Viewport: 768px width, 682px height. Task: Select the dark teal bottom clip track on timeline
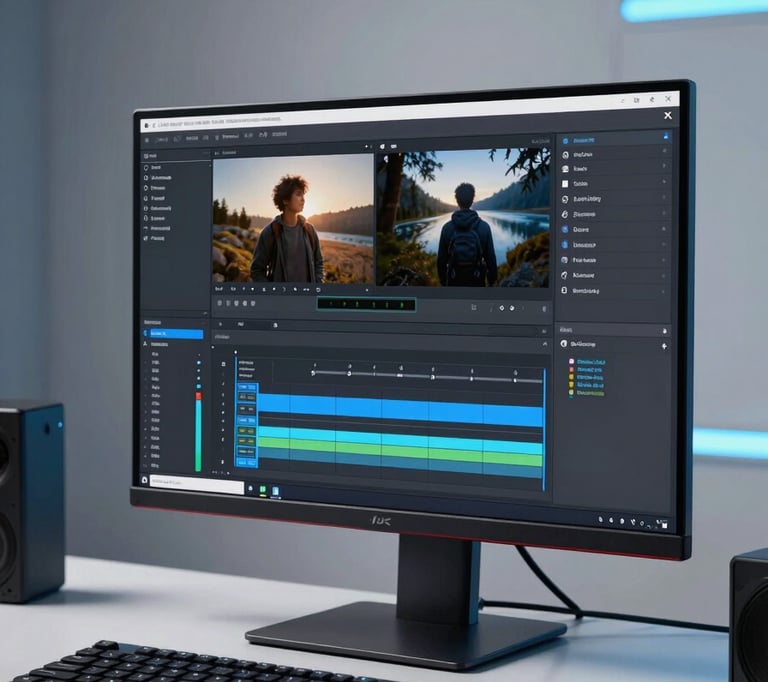tap(401, 464)
